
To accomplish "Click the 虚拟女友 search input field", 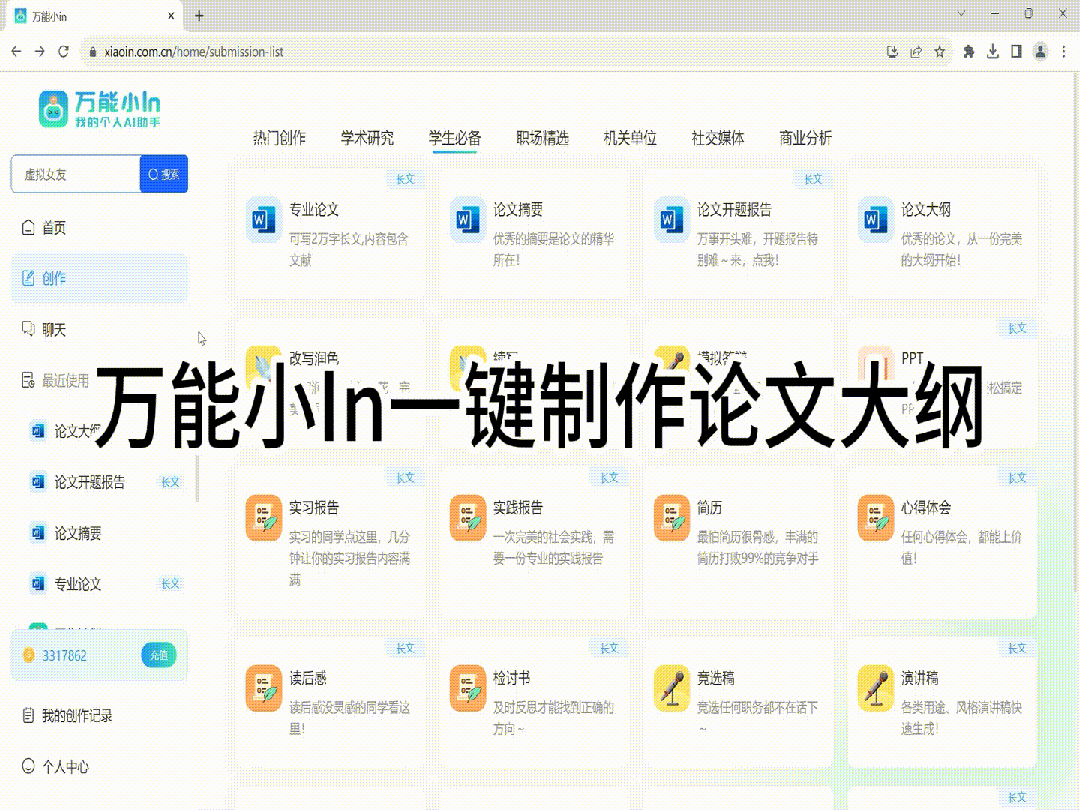I will [75, 174].
